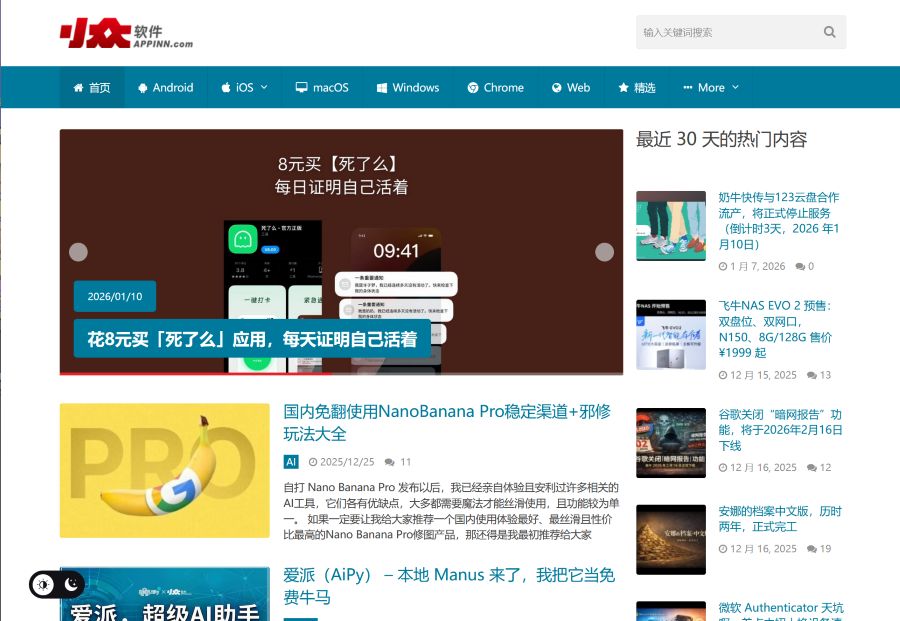The height and width of the screenshot is (621, 900).
Task: Click the Apple icon beside iOS
Action: coord(226,87)
